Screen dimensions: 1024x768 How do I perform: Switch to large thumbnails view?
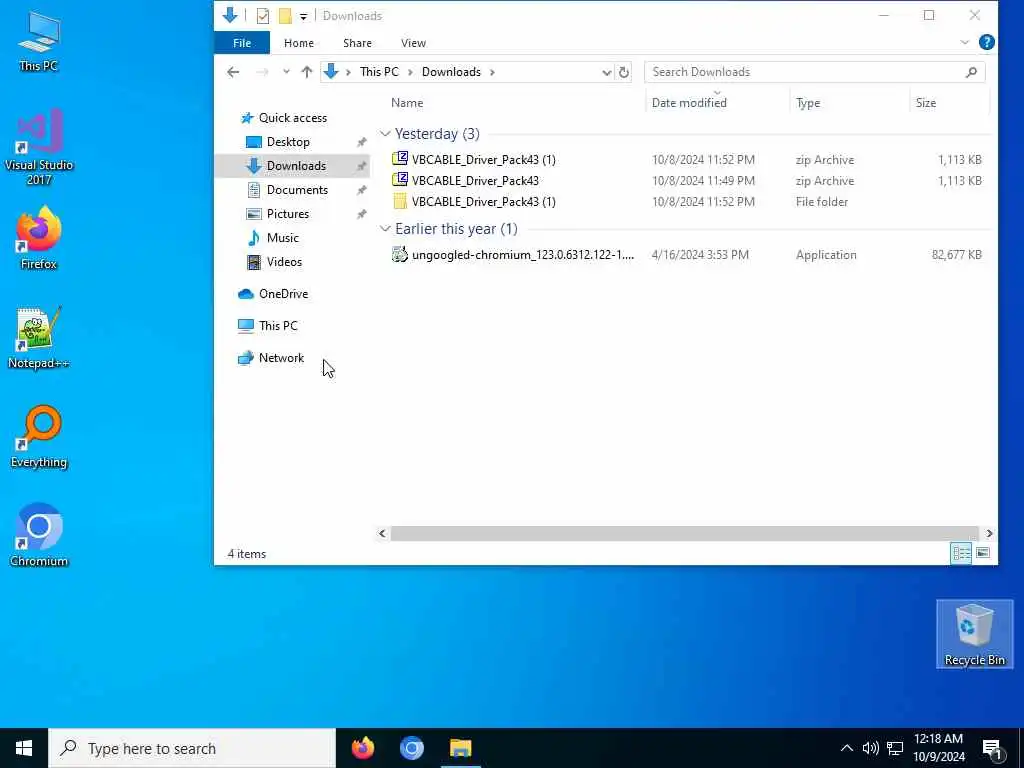point(983,554)
